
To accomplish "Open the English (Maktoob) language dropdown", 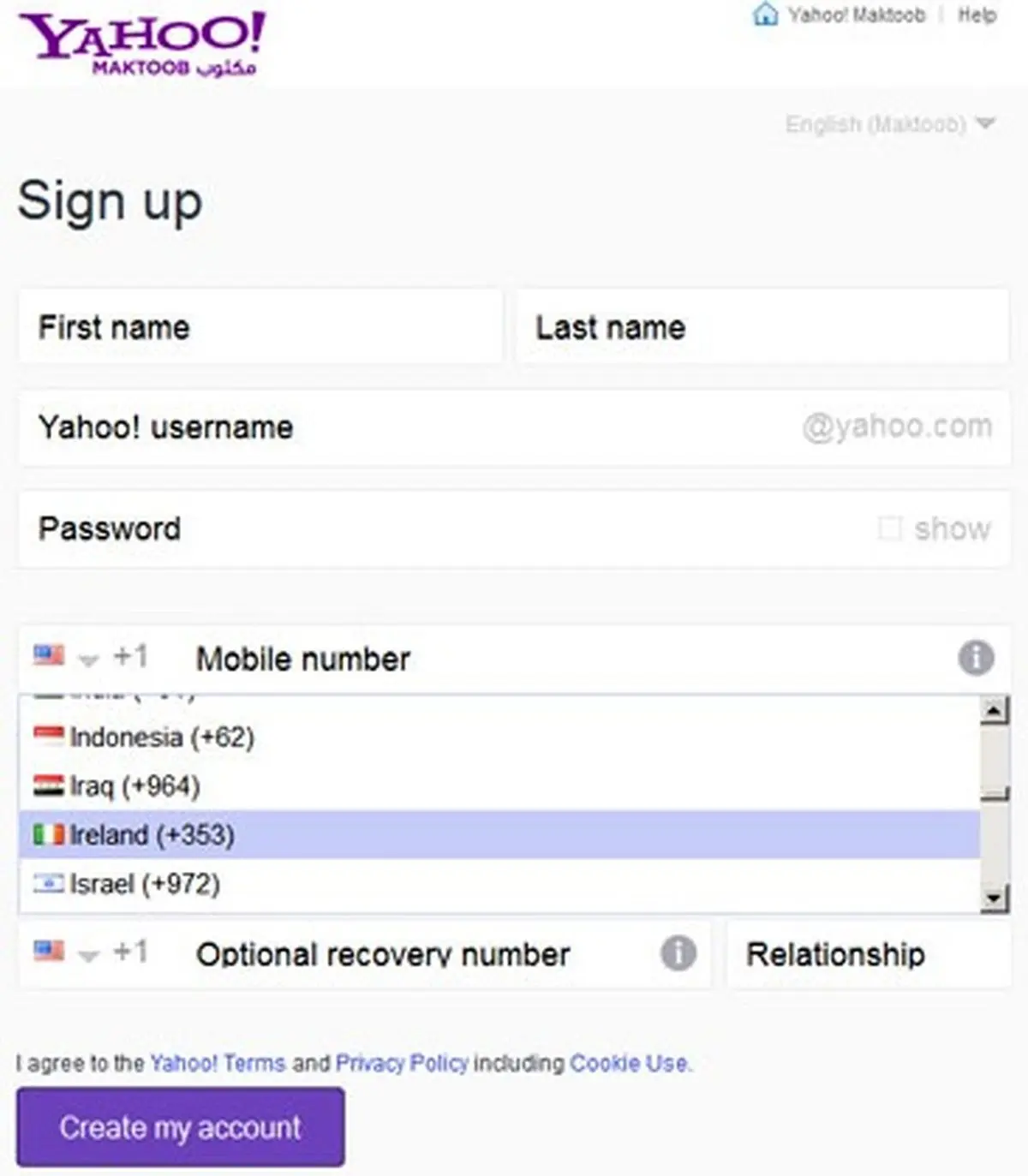I will pyautogui.click(x=889, y=124).
